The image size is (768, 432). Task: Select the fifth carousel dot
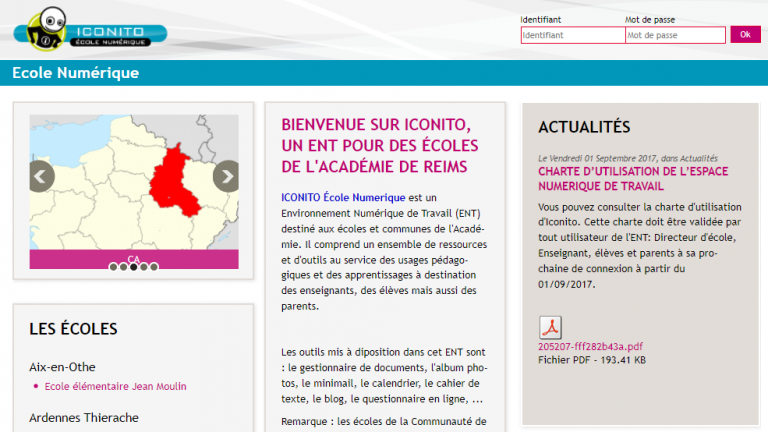click(154, 267)
